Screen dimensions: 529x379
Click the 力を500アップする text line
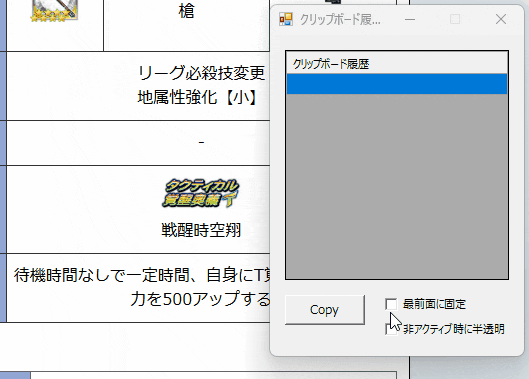click(x=200, y=299)
